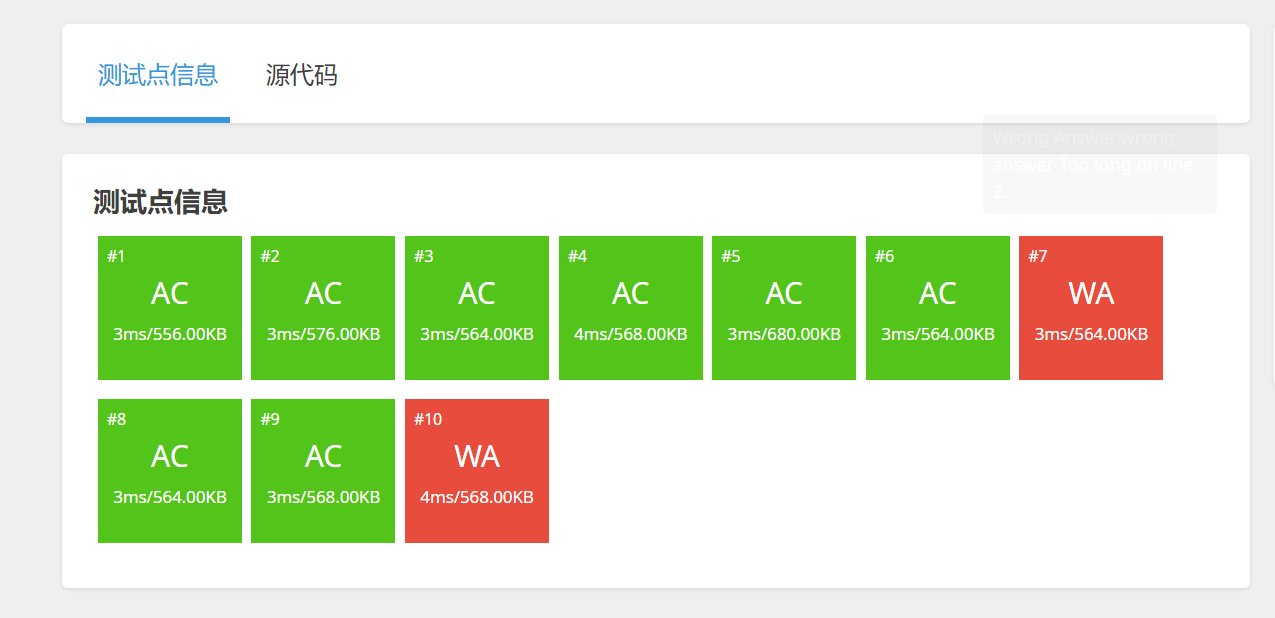Switch to the 测试点信息 tab

pos(158,75)
